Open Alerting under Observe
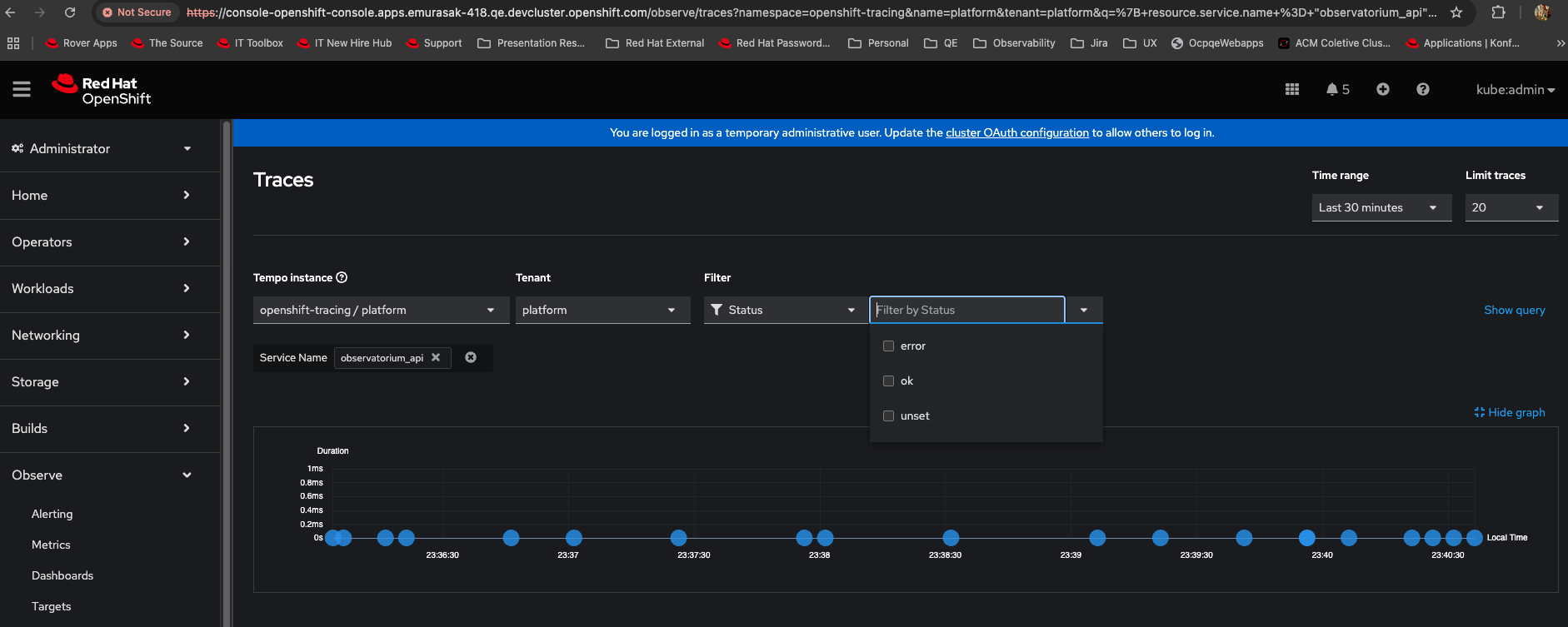 coord(52,514)
